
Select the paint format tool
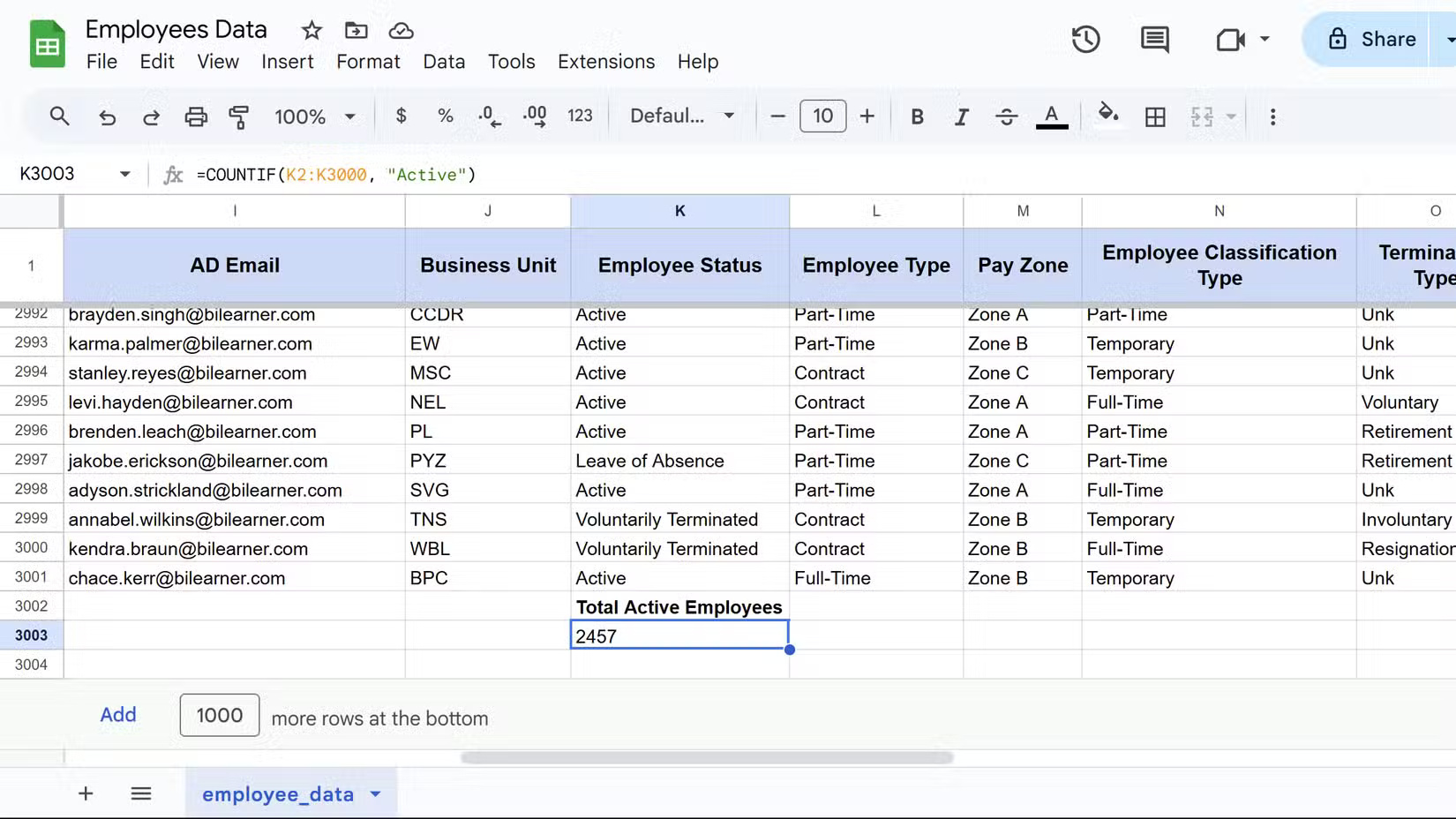(239, 116)
